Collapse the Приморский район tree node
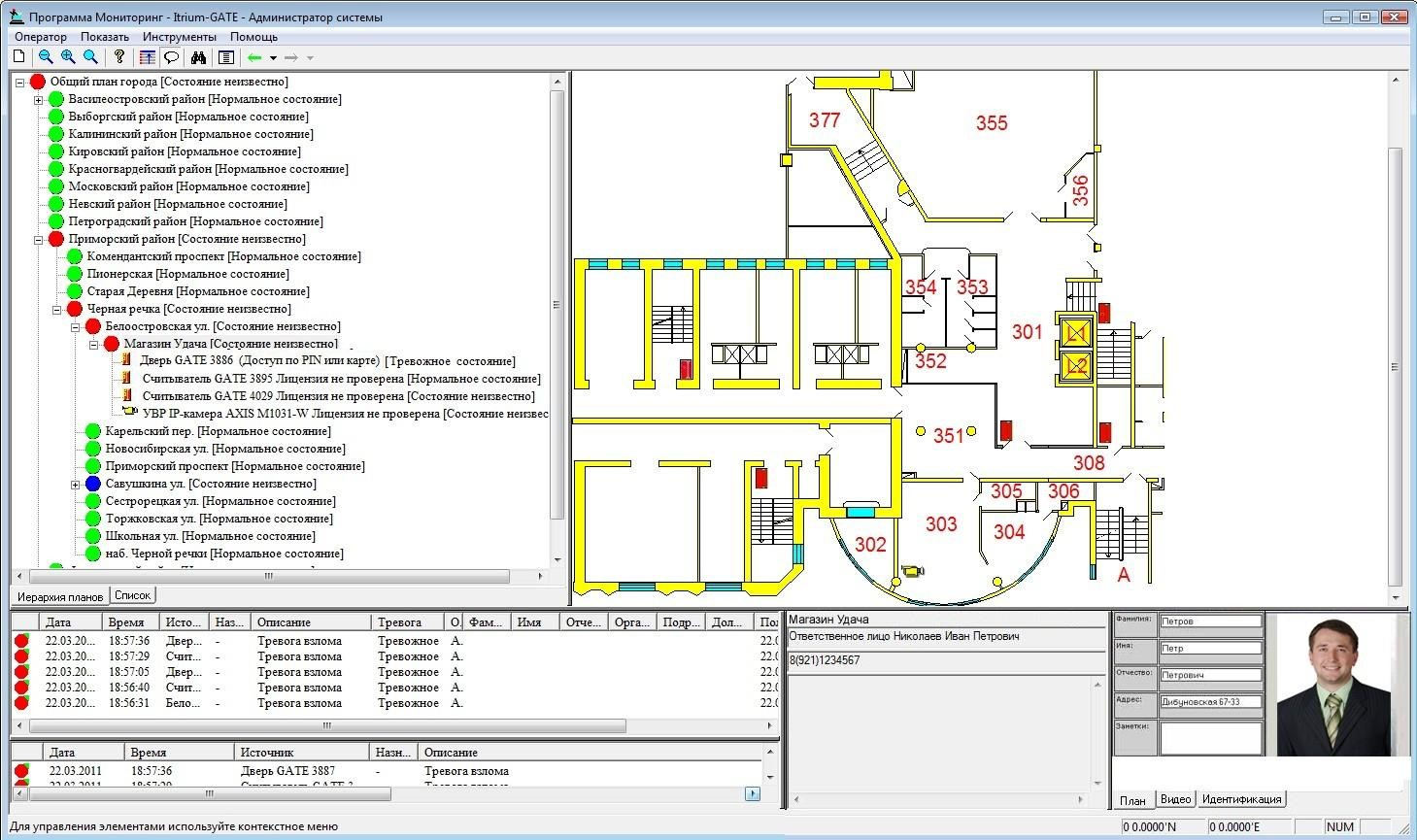The image size is (1417, 840). click(x=39, y=240)
